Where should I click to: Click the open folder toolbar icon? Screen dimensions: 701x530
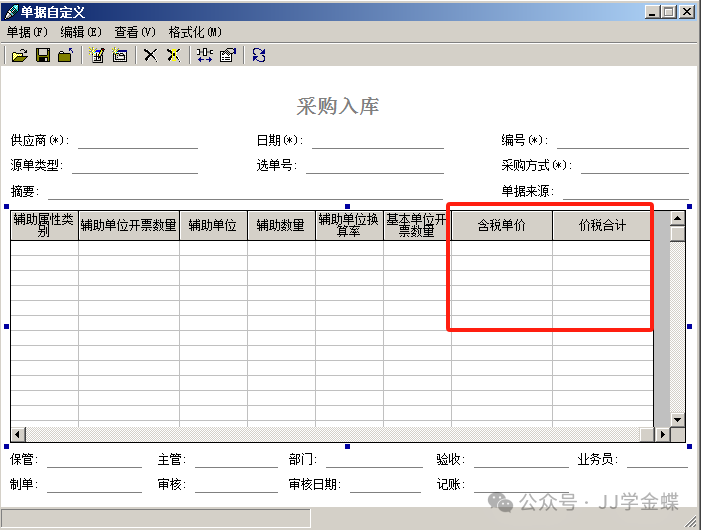coord(19,56)
